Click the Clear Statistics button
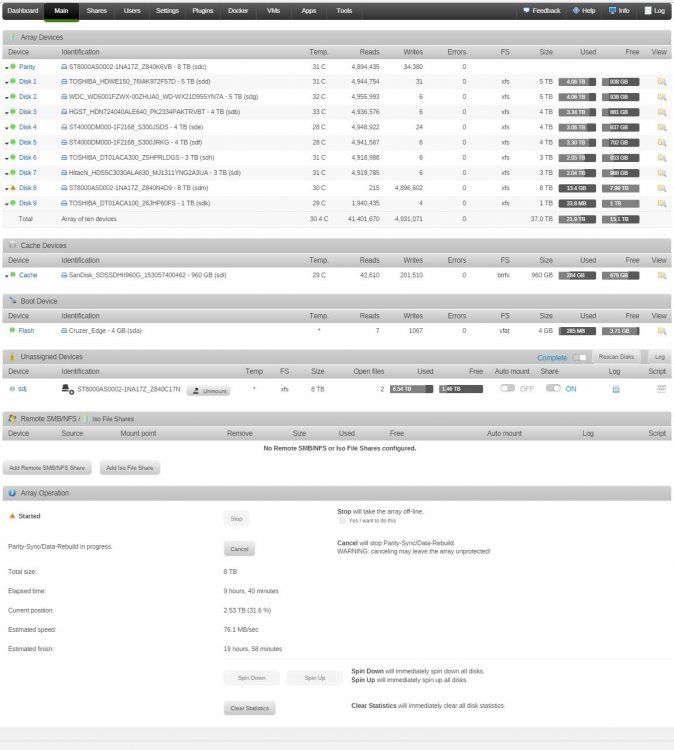 (x=250, y=708)
